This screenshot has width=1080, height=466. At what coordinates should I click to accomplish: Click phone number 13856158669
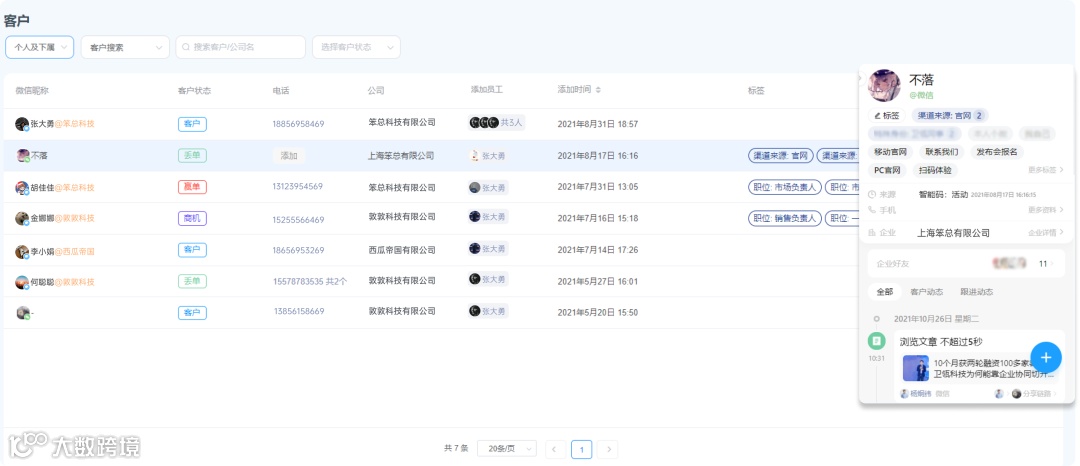pyautogui.click(x=299, y=311)
